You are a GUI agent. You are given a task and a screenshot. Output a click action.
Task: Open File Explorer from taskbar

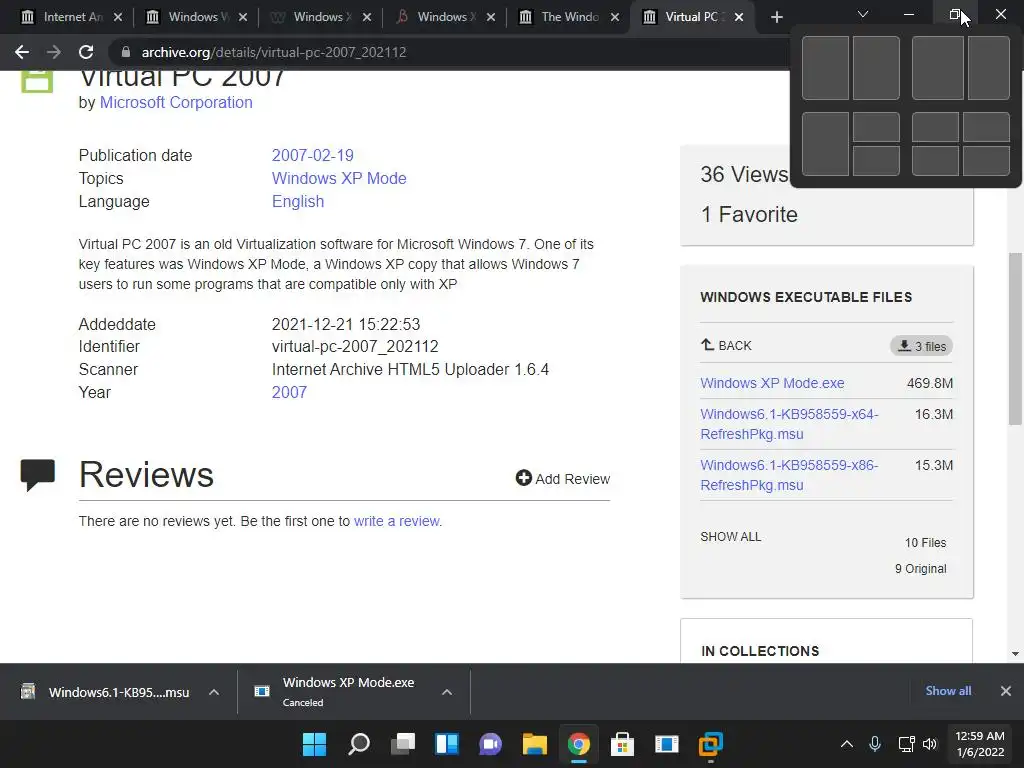[x=534, y=744]
